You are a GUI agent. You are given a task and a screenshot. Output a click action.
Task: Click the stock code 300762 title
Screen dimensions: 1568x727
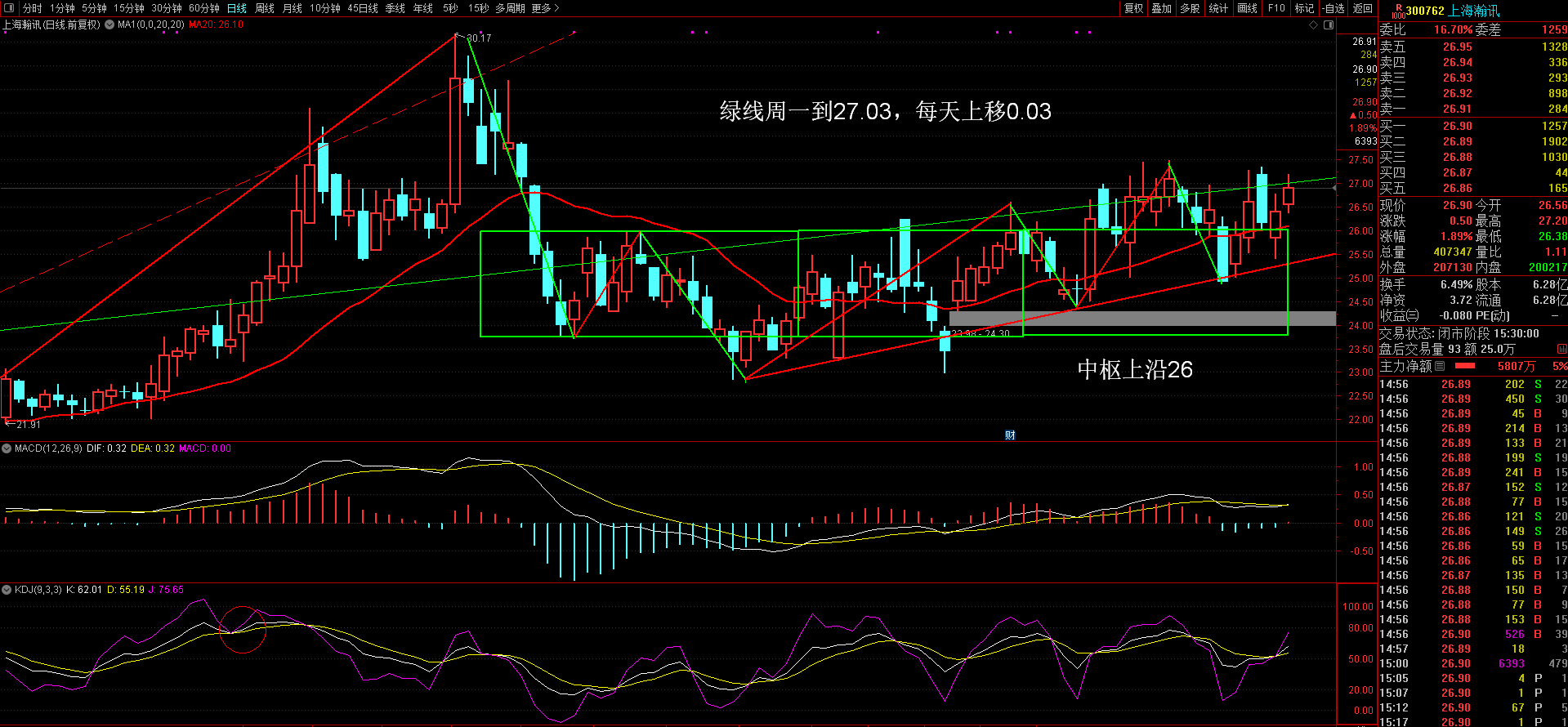point(1425,11)
